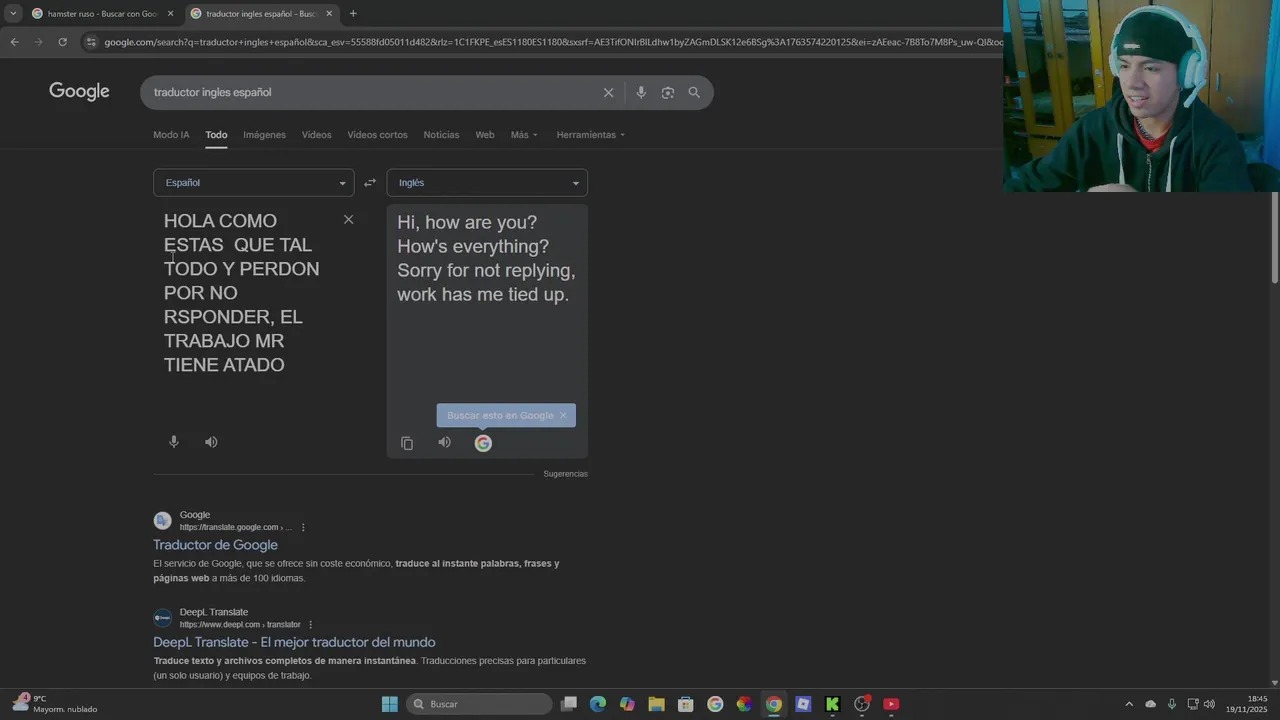This screenshot has height=720, width=1280.
Task: Switch to Imágenes tab
Action: tap(264, 135)
